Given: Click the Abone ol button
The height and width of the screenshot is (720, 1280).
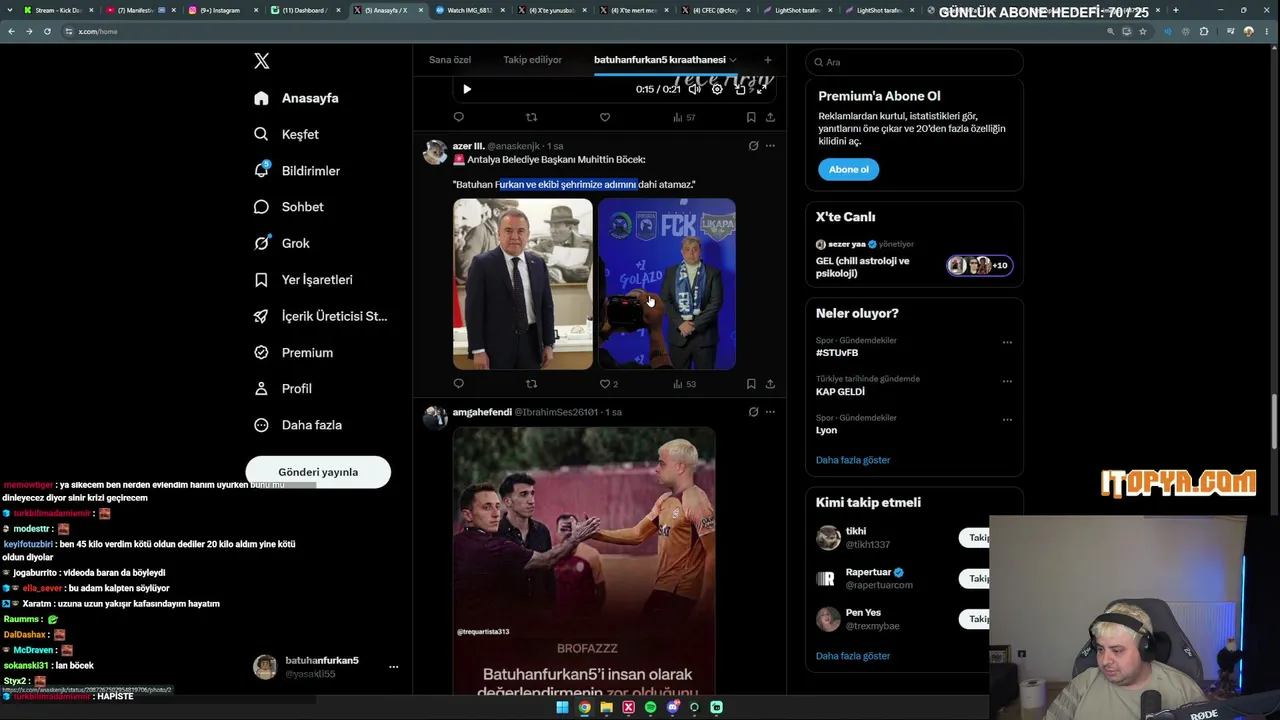Looking at the screenshot, I should pos(848,169).
